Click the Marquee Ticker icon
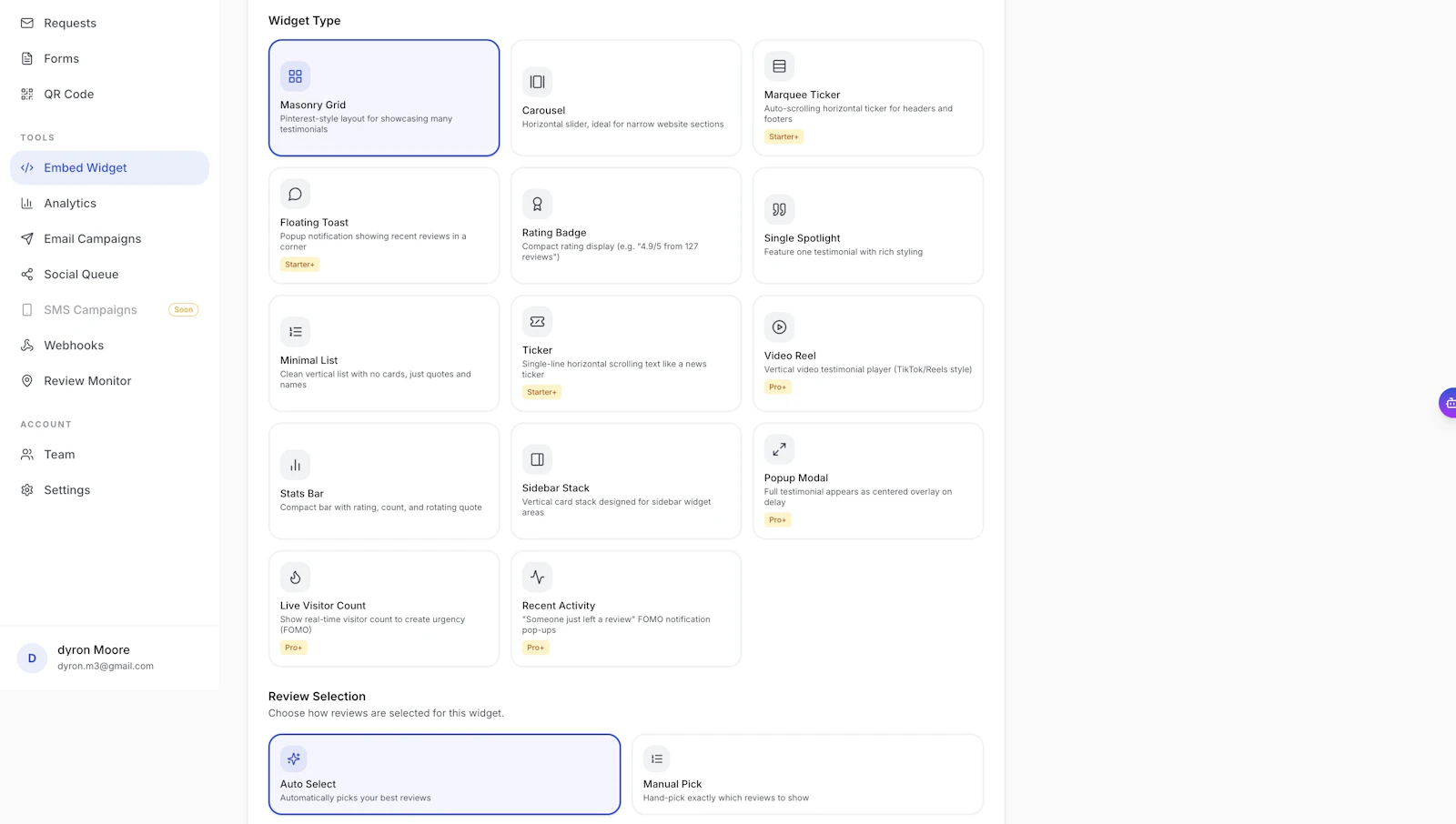This screenshot has height=824, width=1456. click(779, 66)
